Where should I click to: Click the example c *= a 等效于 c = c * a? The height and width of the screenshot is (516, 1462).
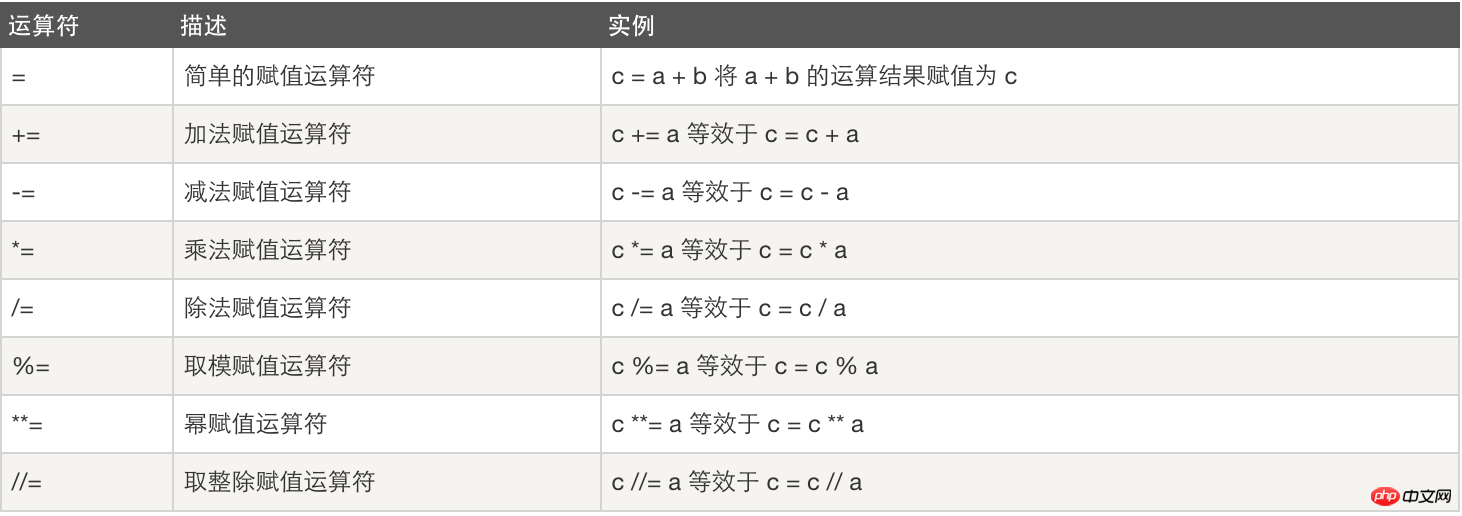click(729, 250)
